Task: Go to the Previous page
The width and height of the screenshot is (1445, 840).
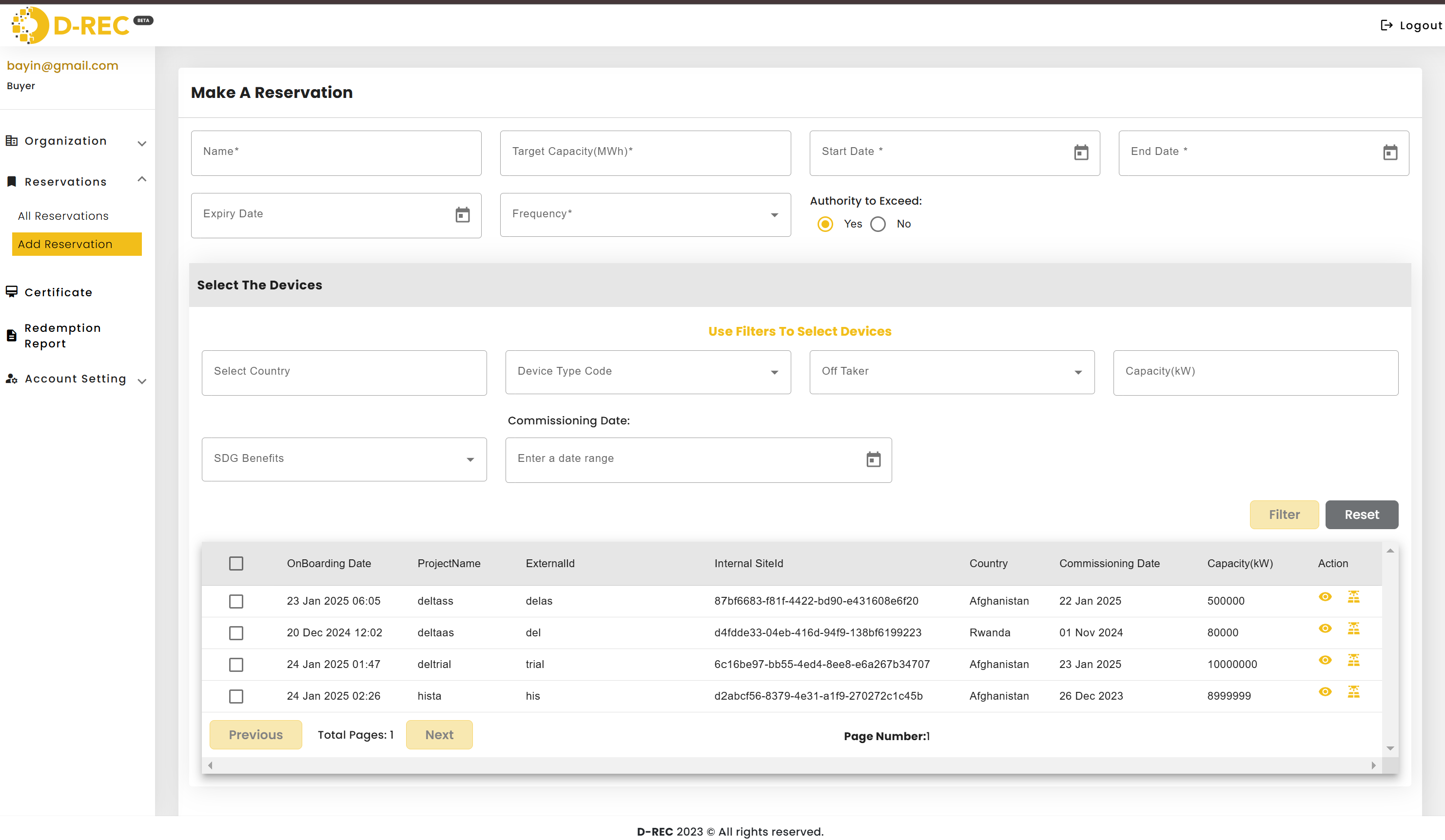Action: (256, 735)
